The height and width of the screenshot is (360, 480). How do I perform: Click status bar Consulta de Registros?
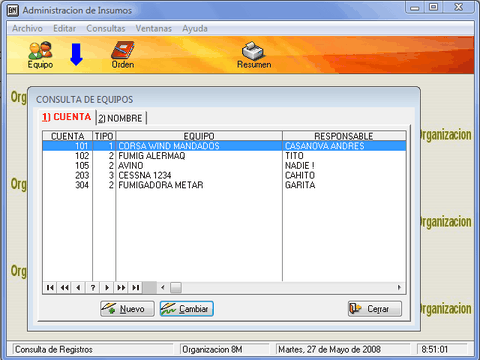(93, 349)
